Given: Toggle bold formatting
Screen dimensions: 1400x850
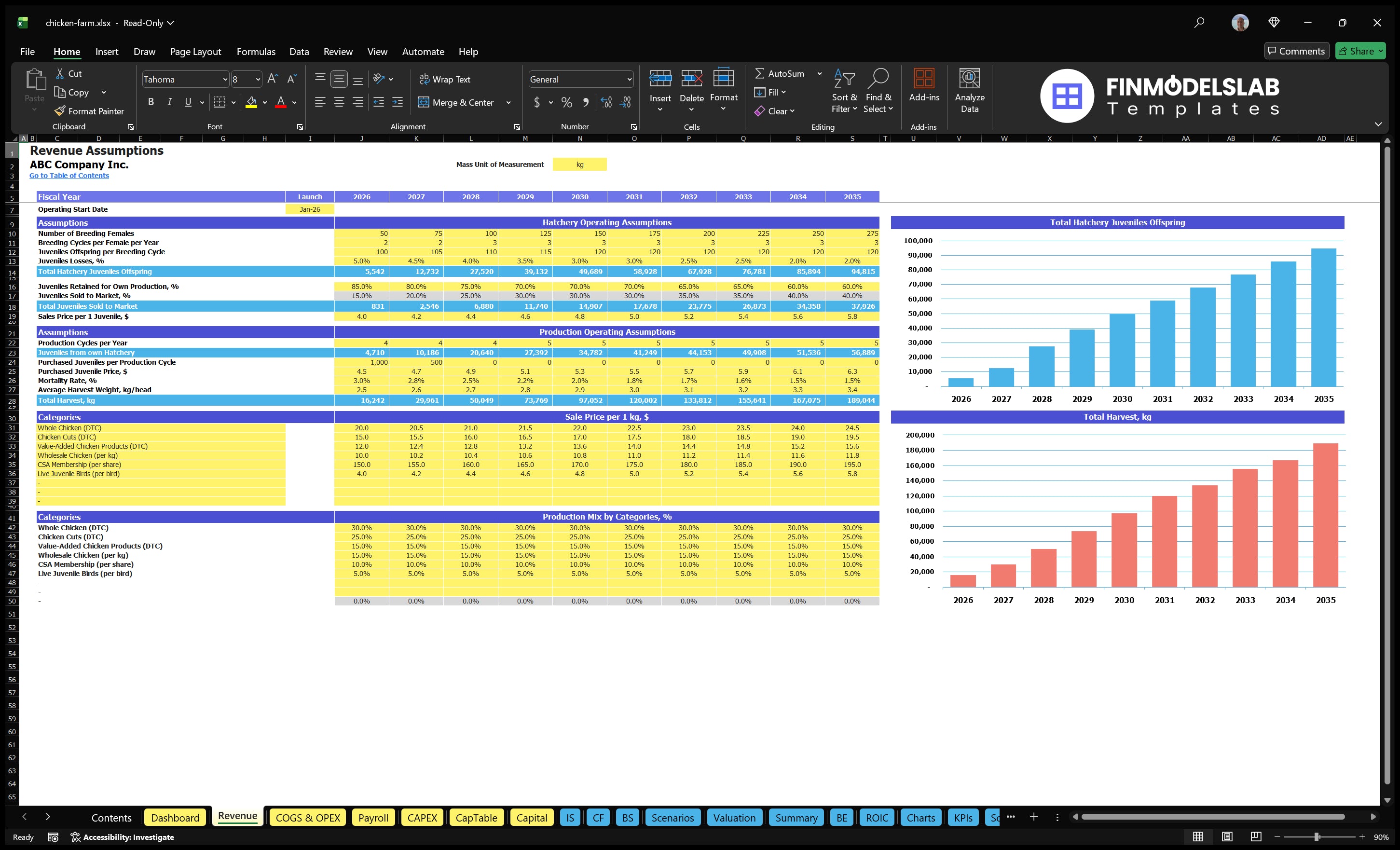Looking at the screenshot, I should pos(151,102).
